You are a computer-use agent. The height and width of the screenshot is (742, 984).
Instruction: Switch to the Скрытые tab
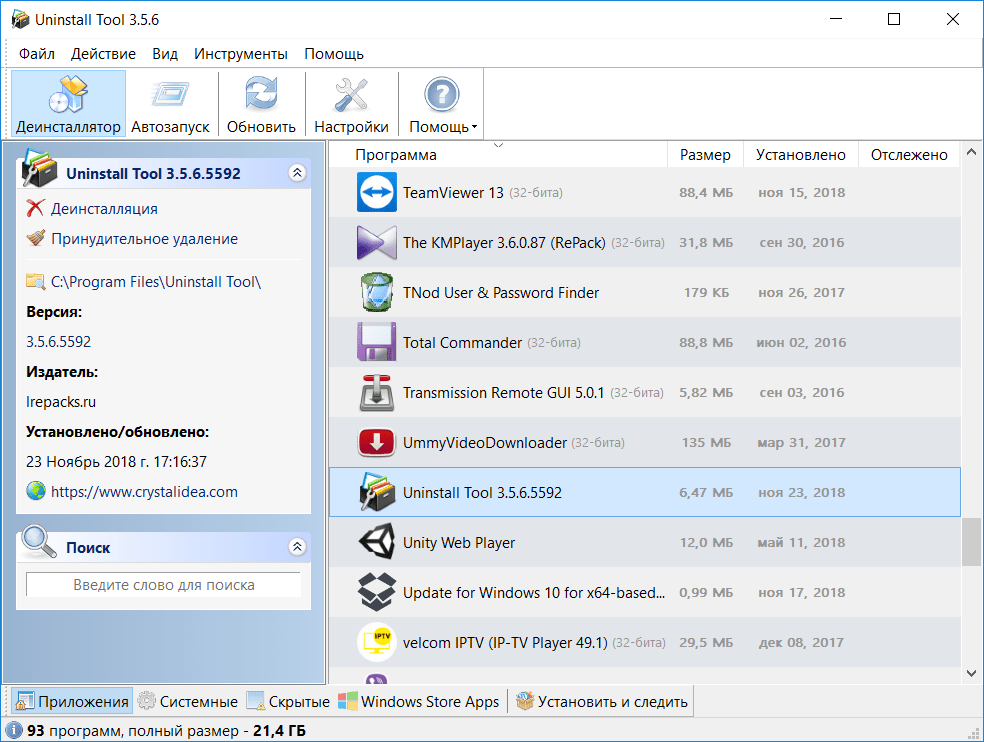(289, 701)
